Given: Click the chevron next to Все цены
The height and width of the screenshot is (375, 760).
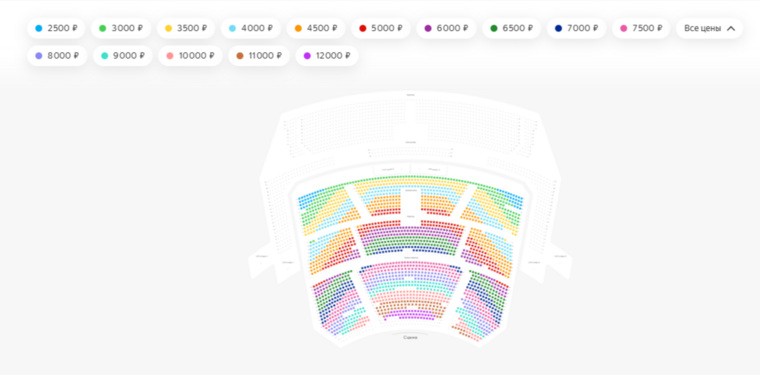Looking at the screenshot, I should click(731, 29).
